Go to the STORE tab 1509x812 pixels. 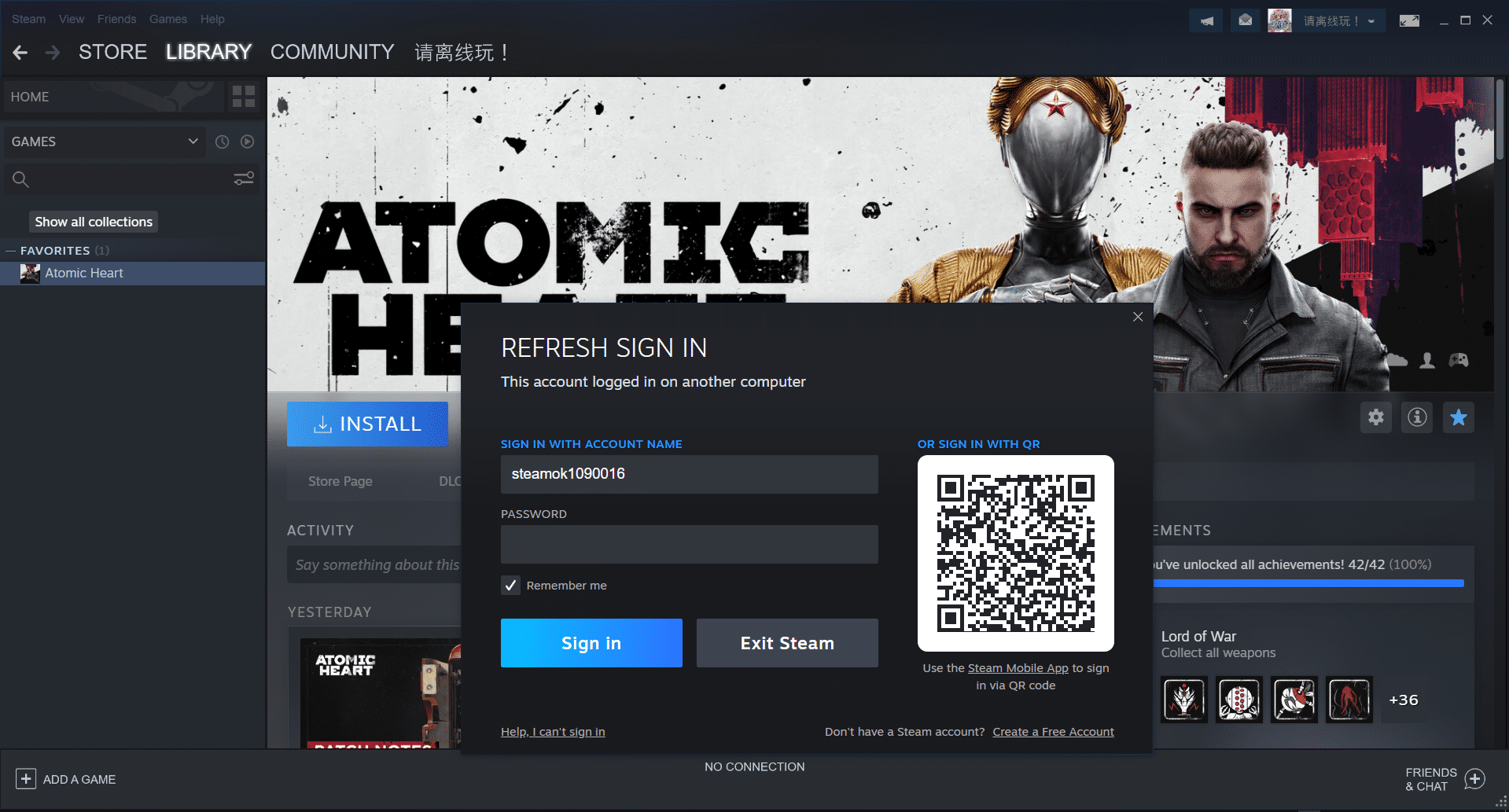pos(113,52)
